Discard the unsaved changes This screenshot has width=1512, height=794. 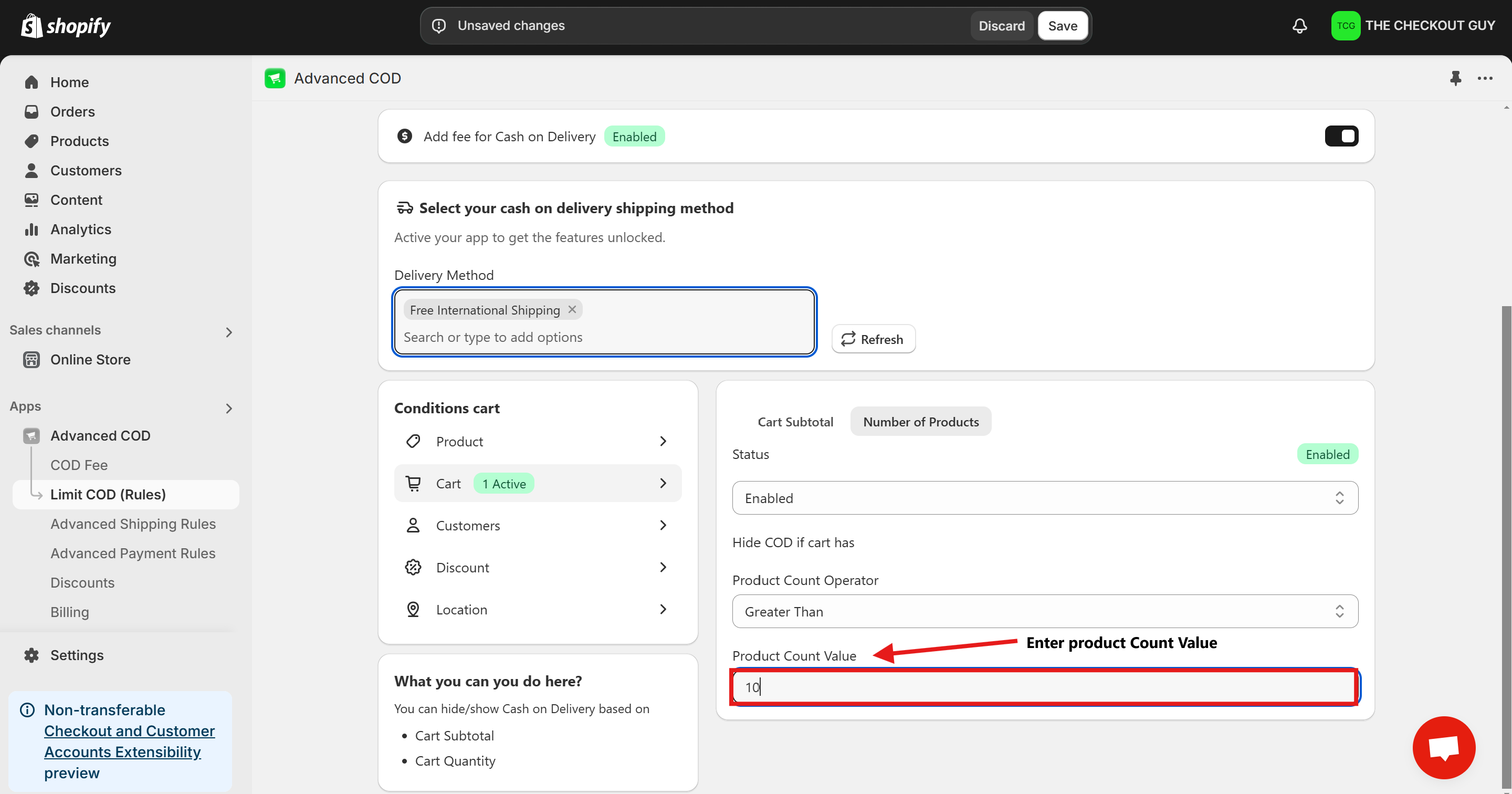pyautogui.click(x=1001, y=26)
